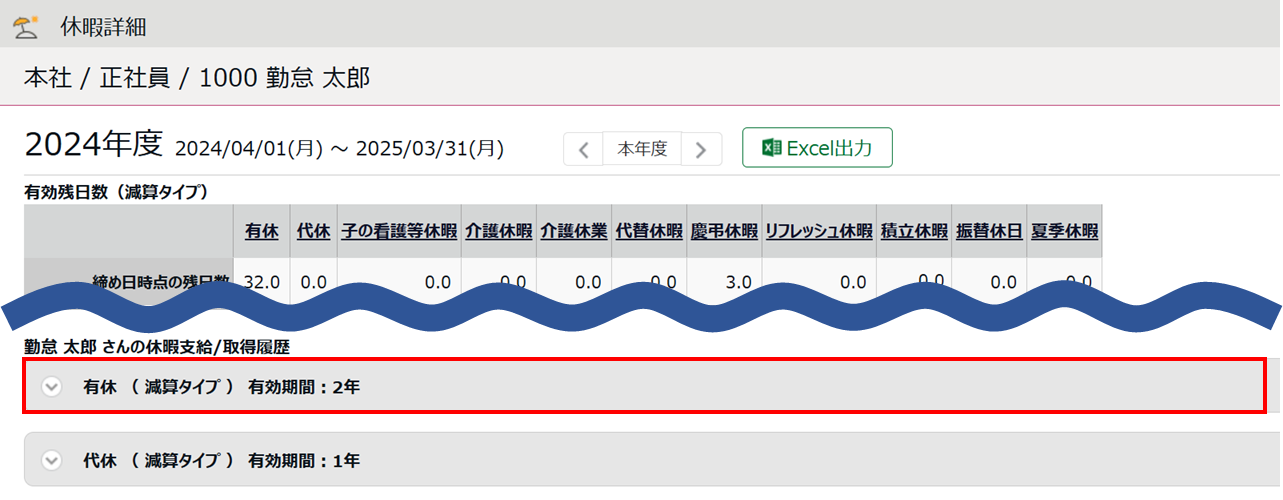The height and width of the screenshot is (500, 1283).
Task: Expand the 有休 有効期間:2年 section chevron
Action: (52, 387)
